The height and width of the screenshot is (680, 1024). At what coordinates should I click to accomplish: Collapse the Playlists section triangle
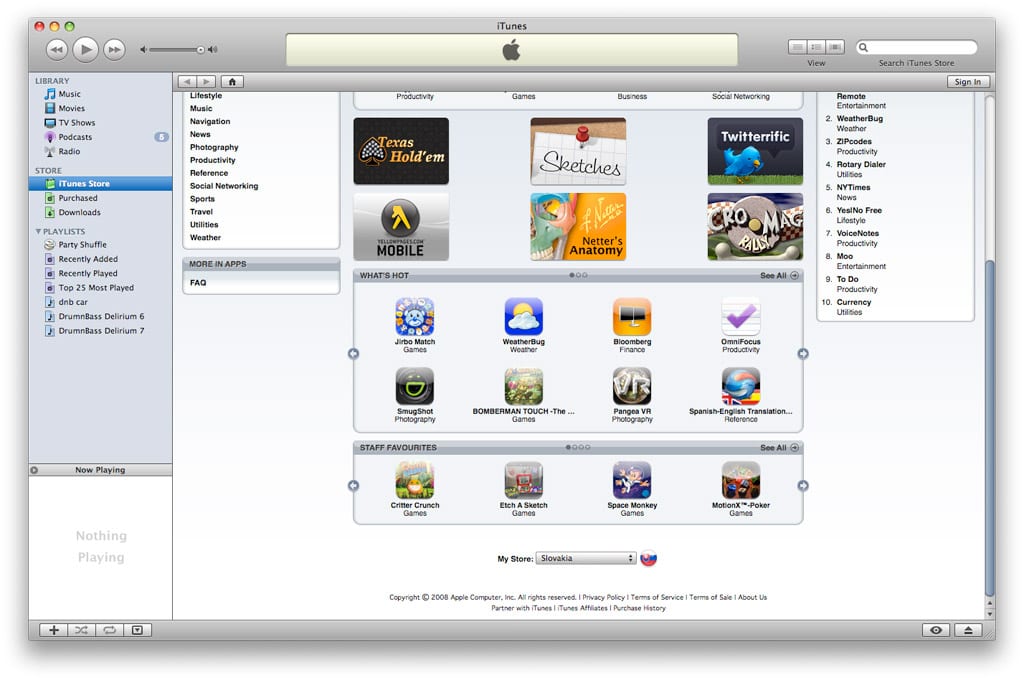[38, 231]
